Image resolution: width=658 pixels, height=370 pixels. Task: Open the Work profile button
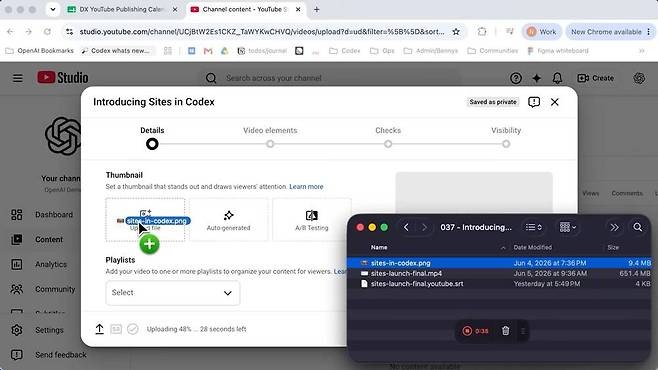click(541, 32)
